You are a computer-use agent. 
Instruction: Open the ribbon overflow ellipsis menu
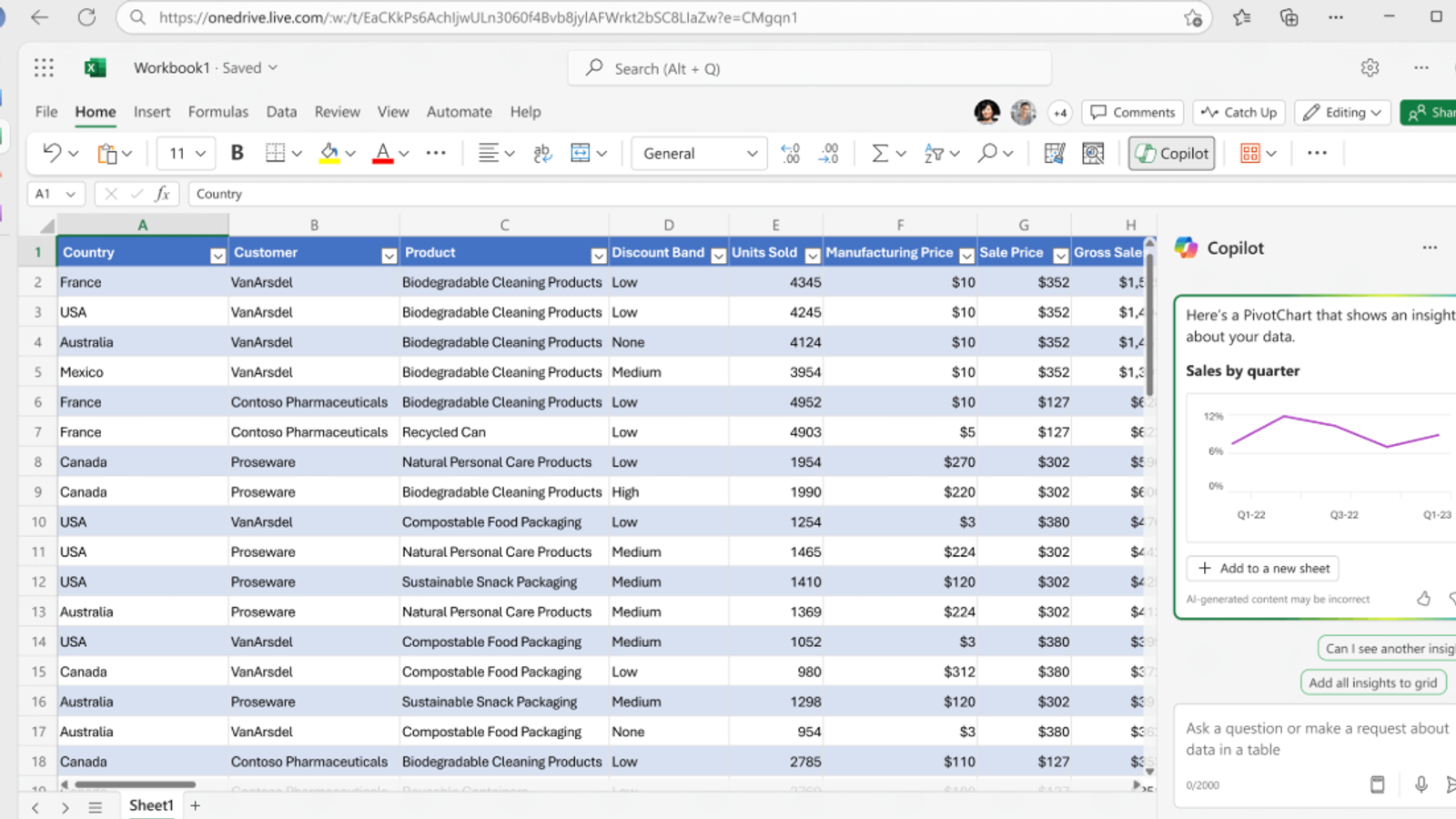pos(1317,153)
